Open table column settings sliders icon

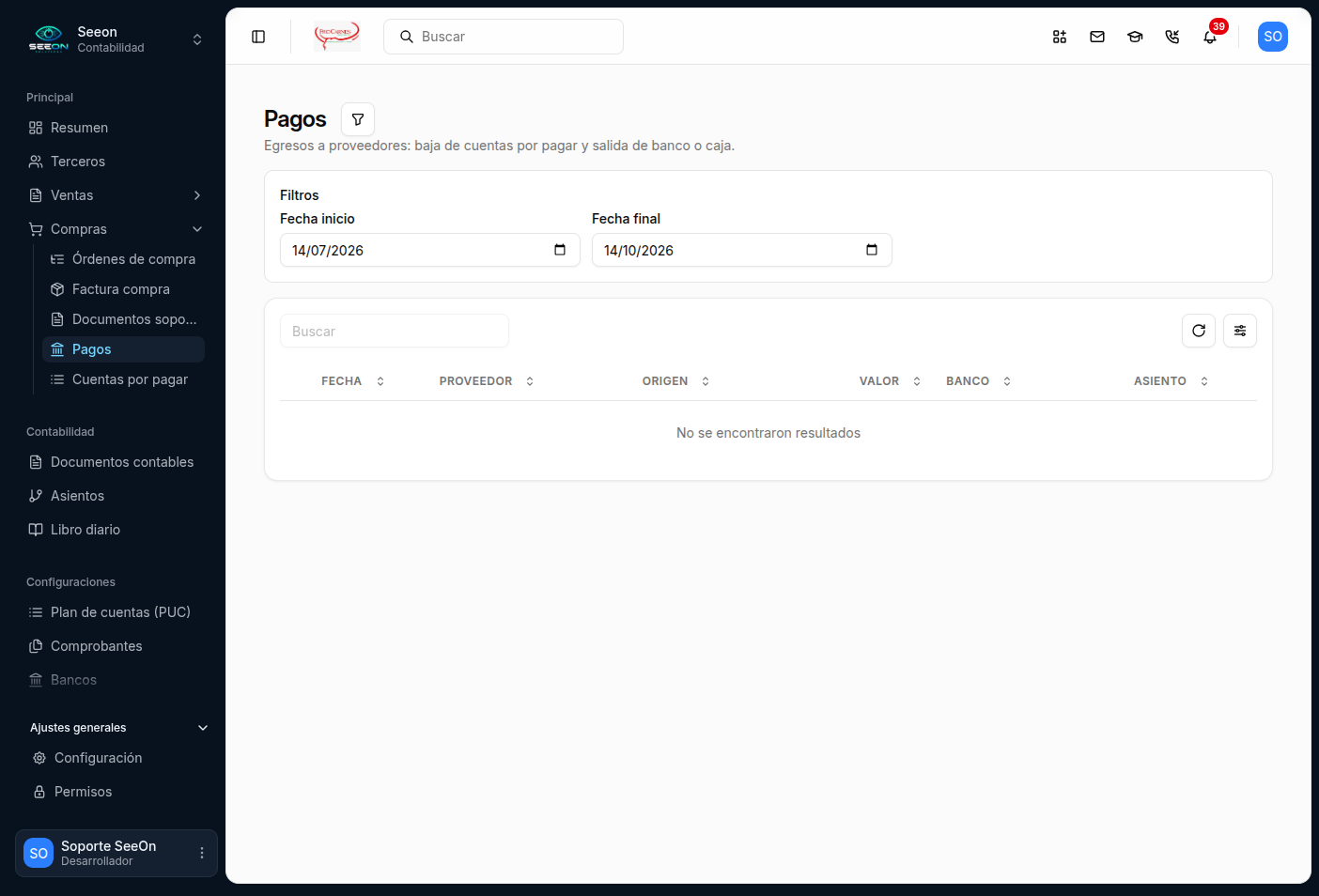[x=1240, y=331]
